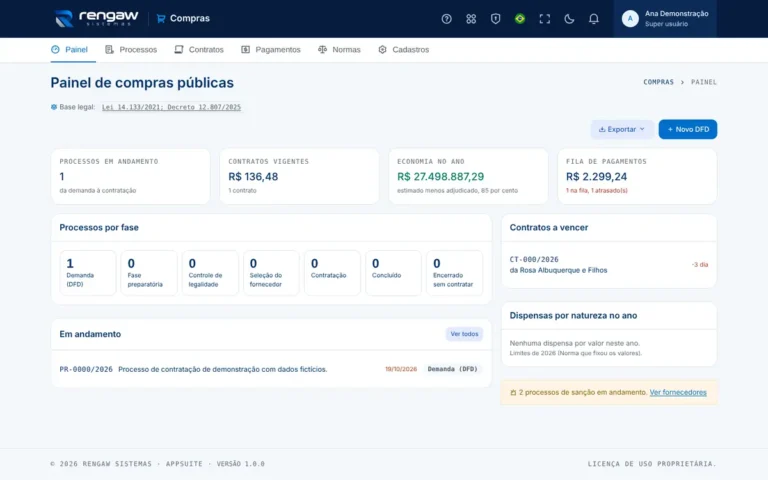Click the Rengaw Sistemas logo
The image size is (768, 480).
tap(96, 18)
